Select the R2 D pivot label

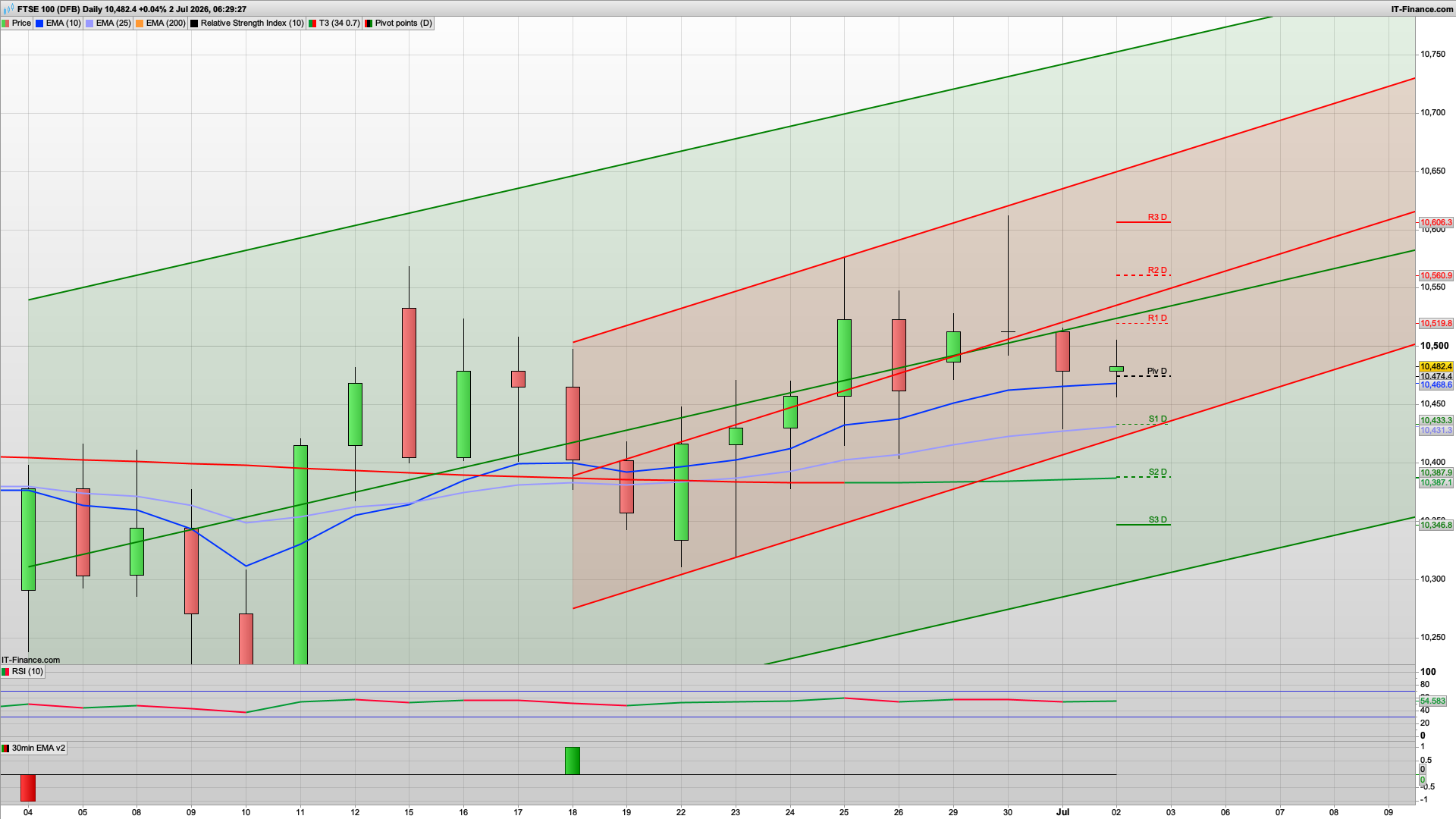1157,270
